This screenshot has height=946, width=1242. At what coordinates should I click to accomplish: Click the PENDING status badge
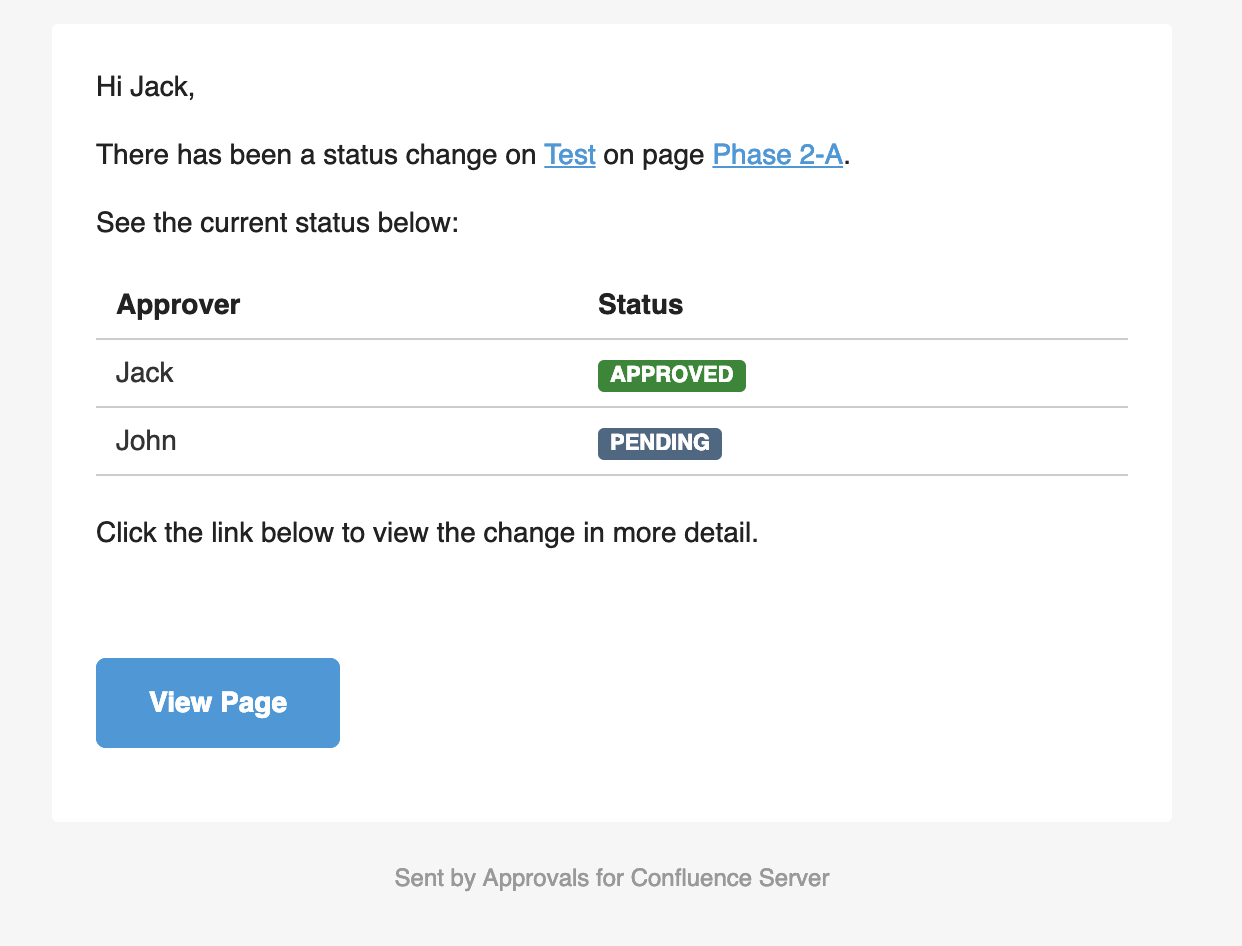click(659, 443)
